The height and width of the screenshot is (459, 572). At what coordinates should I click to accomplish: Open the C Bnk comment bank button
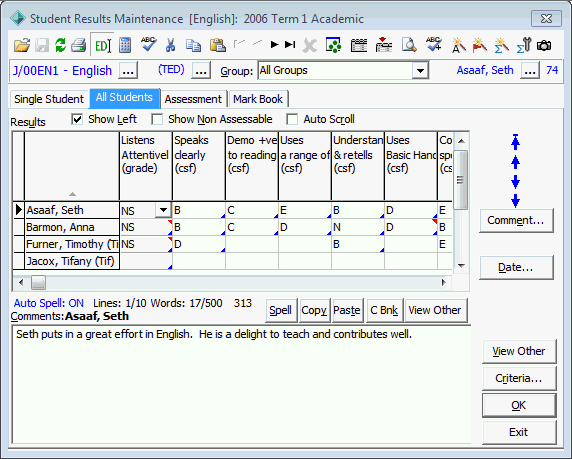point(384,310)
